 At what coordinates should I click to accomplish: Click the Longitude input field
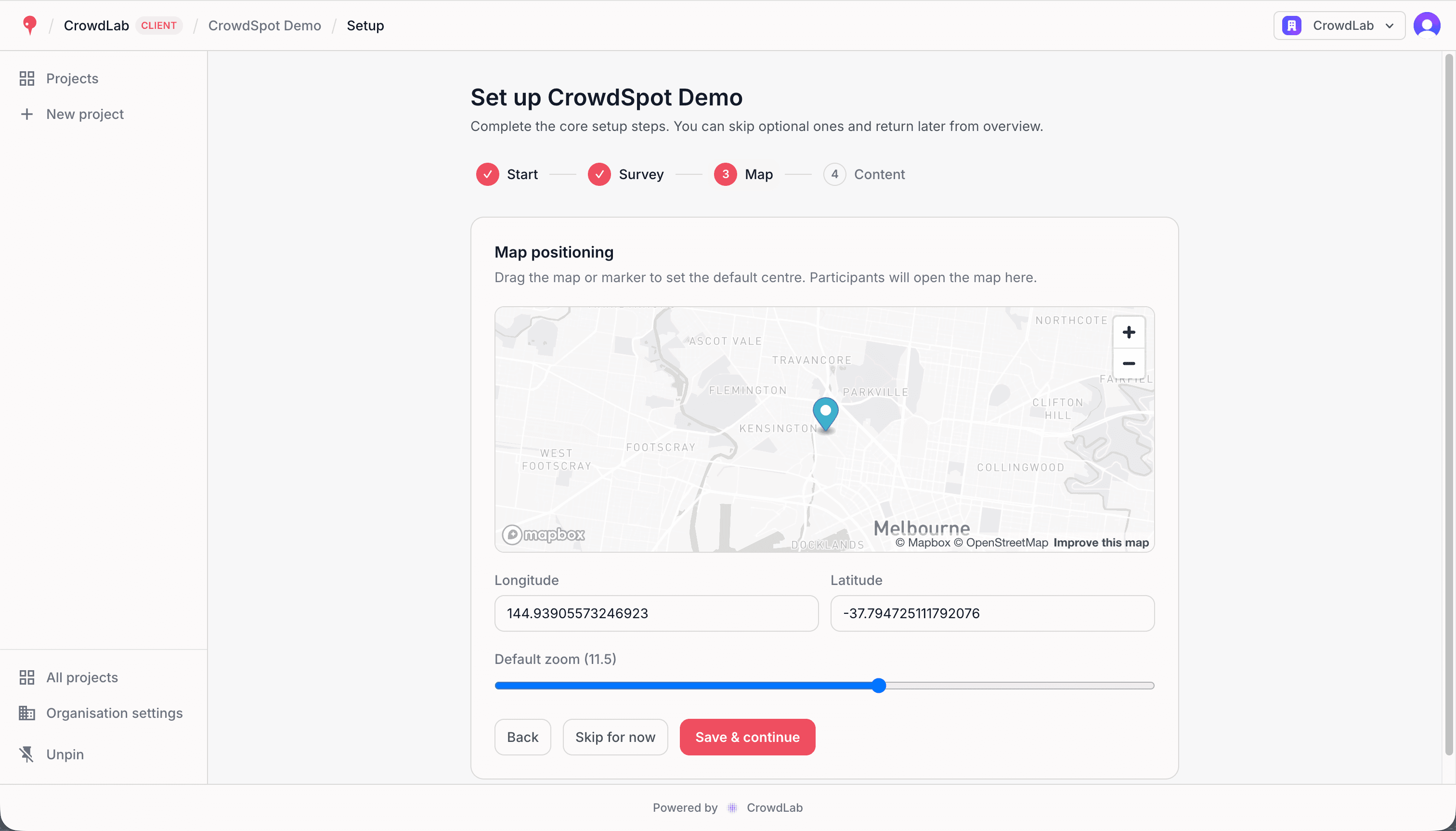pyautogui.click(x=656, y=613)
